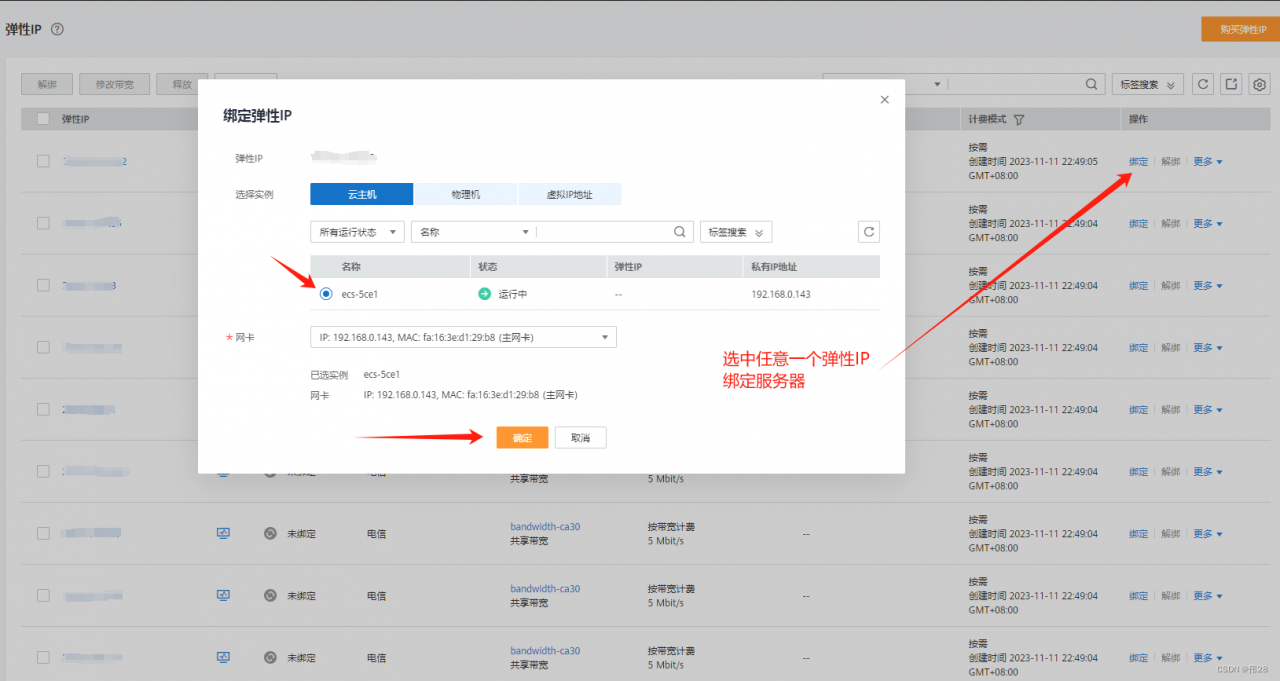Click the export icon in the table toolbar
Screen dimensions: 1280x681
1232,85
